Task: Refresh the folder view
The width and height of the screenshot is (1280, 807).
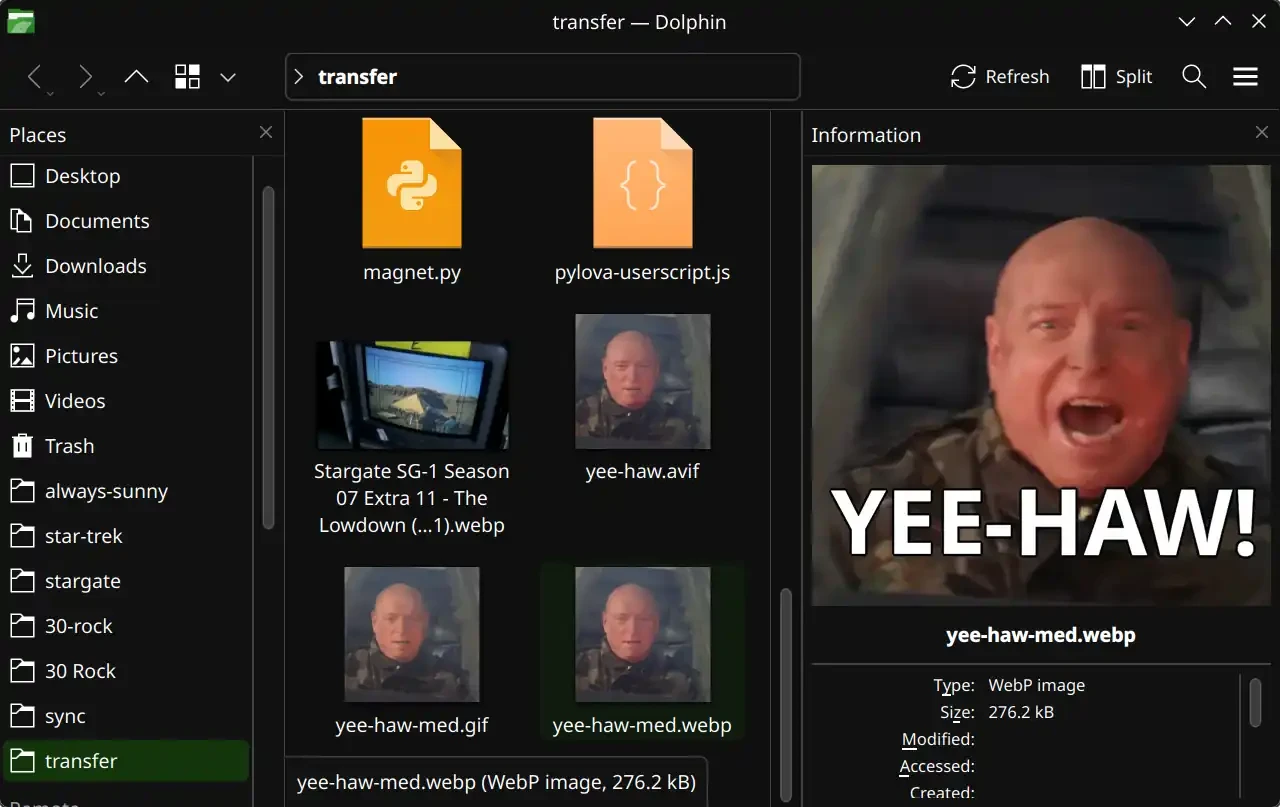Action: pyautogui.click(x=1000, y=77)
